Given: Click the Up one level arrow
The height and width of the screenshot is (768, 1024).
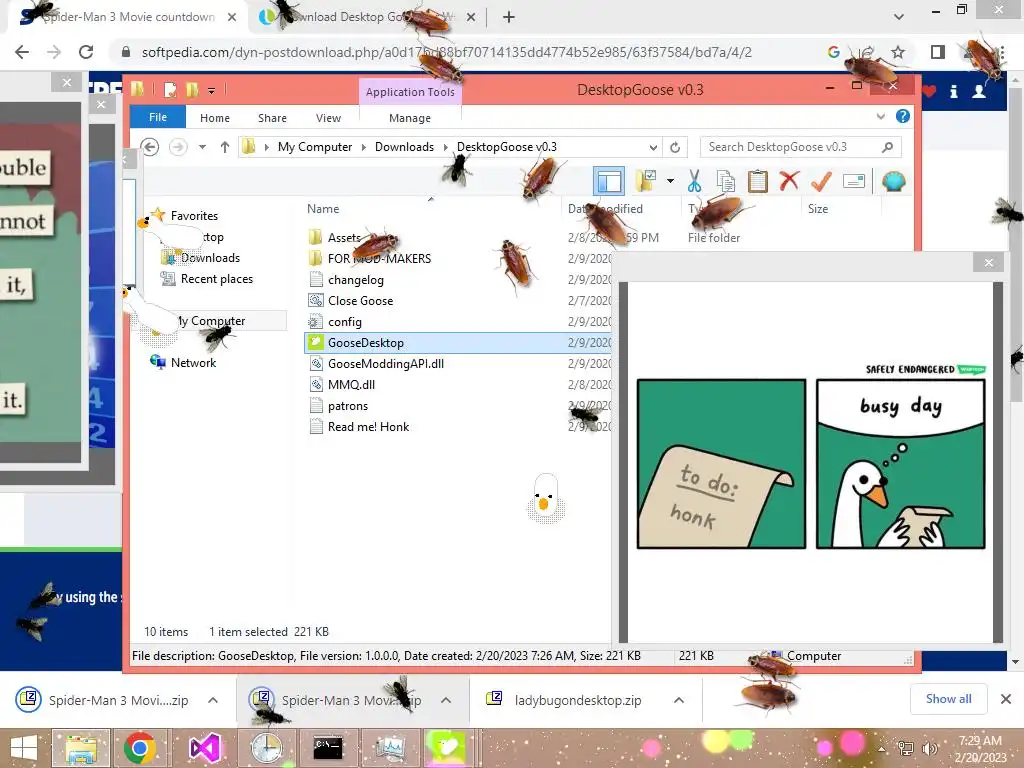Looking at the screenshot, I should pyautogui.click(x=225, y=147).
